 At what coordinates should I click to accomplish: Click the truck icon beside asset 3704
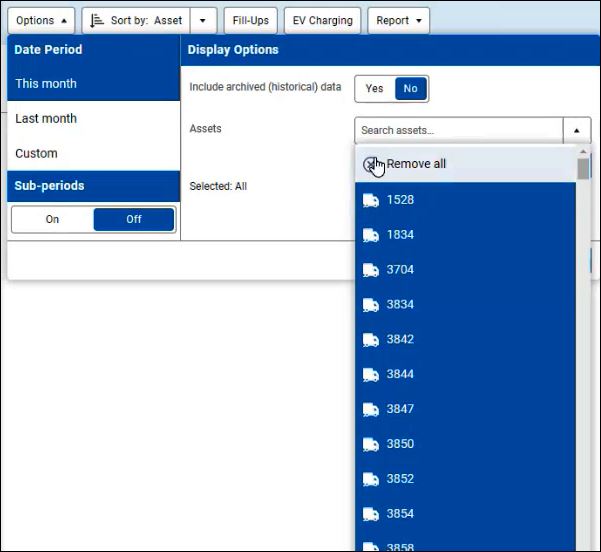tap(370, 270)
